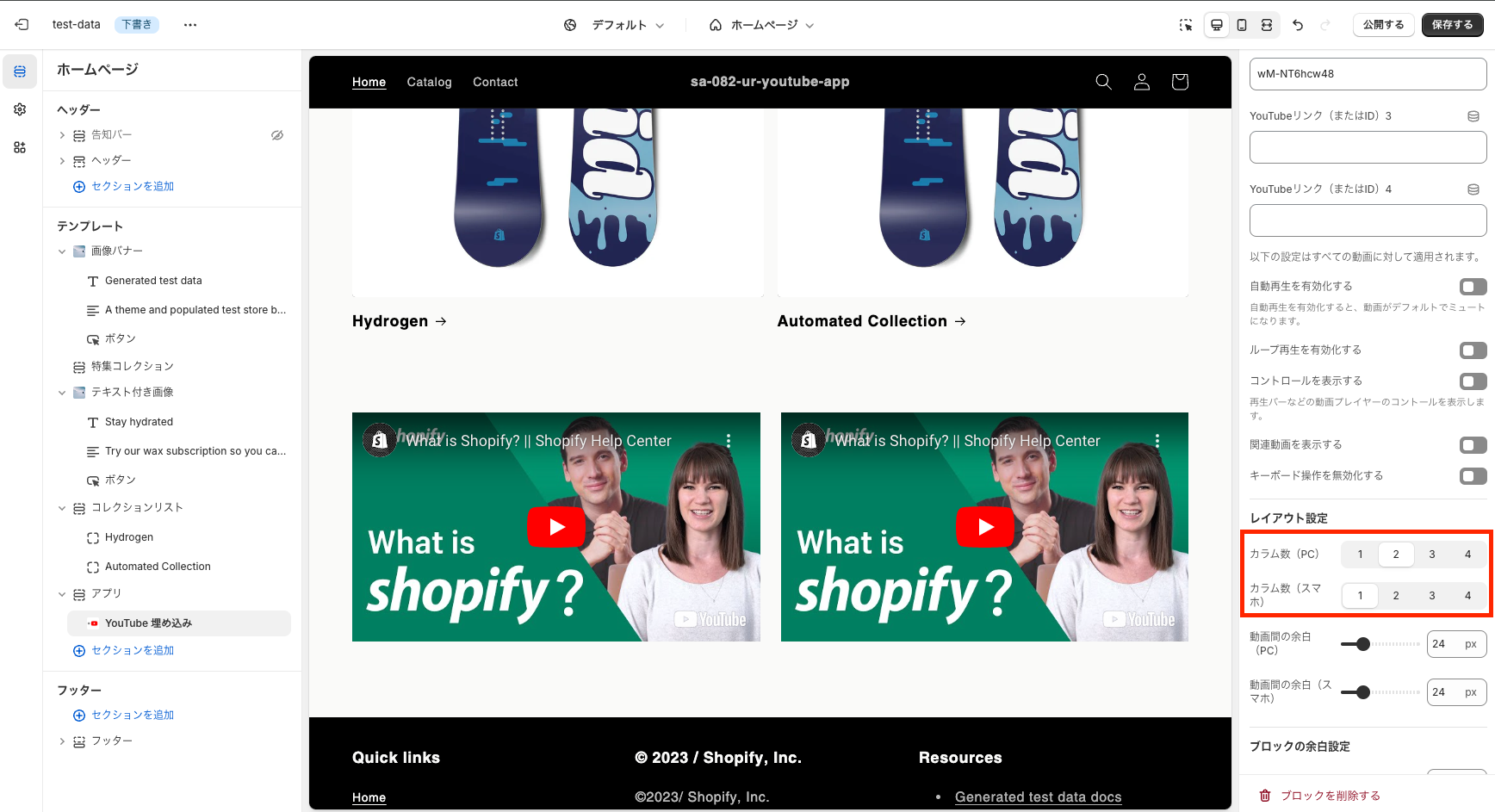
Task: Enable キーボード操作を無効化する toggle
Action: tap(1473, 476)
